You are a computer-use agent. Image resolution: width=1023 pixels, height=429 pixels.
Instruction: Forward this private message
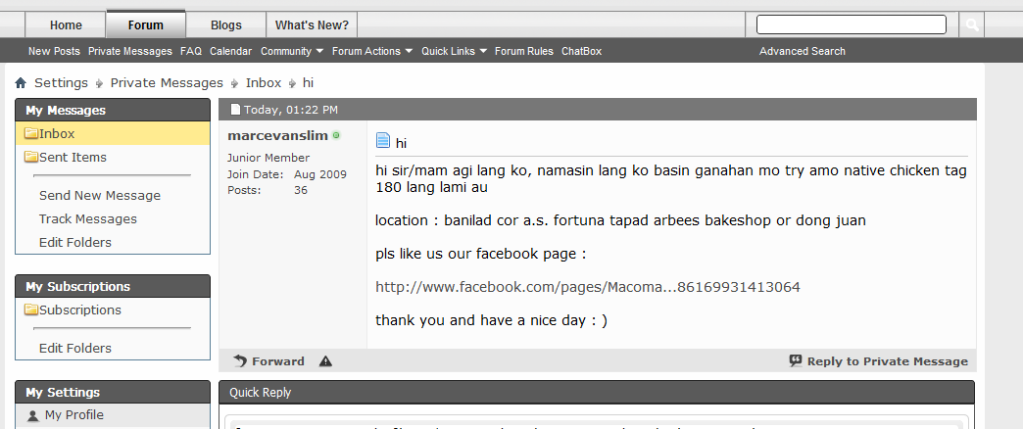[269, 361]
